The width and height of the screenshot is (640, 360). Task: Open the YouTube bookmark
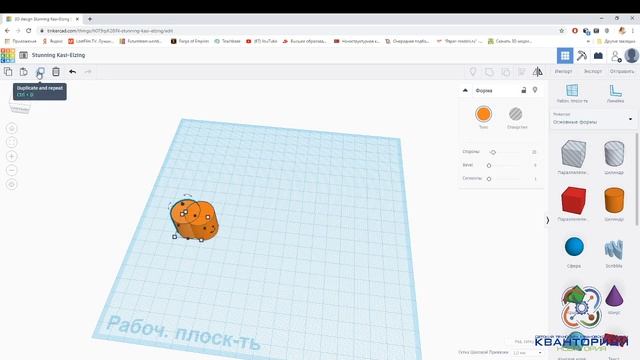(262, 41)
